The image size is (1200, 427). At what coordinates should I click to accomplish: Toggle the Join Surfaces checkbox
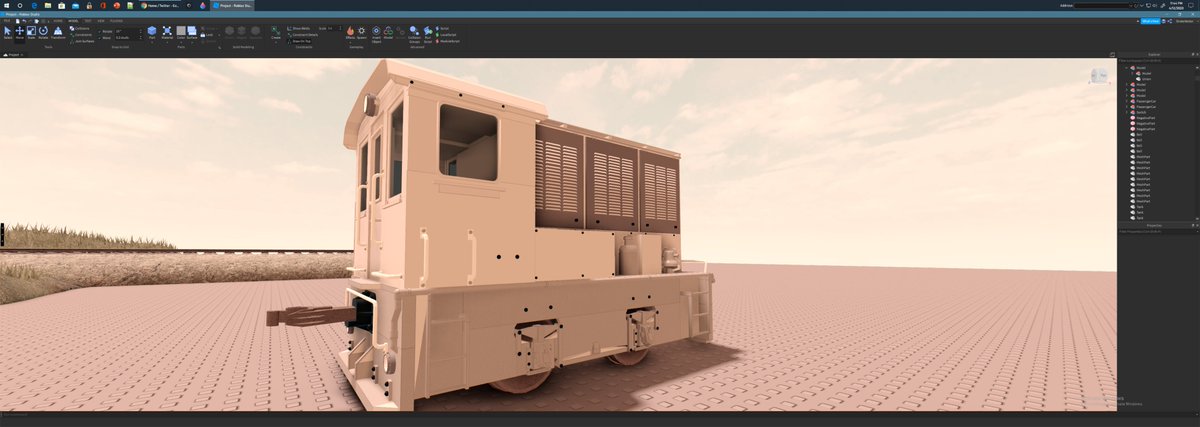83,41
